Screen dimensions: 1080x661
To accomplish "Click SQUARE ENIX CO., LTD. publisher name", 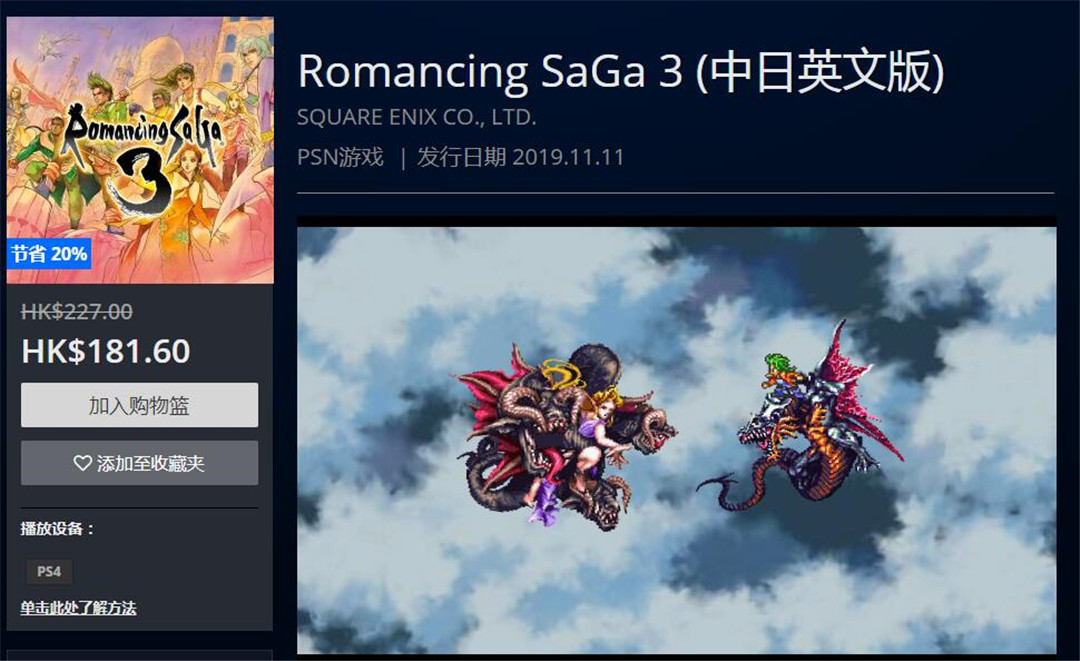I will [417, 118].
